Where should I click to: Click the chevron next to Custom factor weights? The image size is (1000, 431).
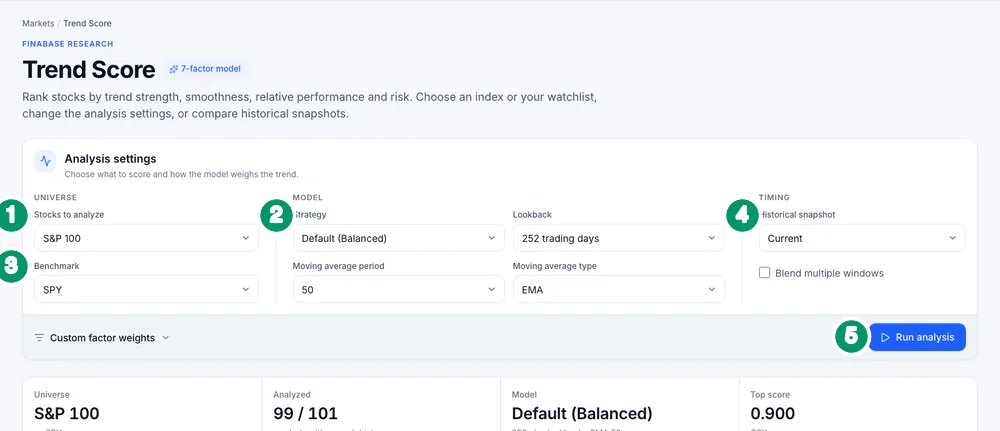pos(165,338)
